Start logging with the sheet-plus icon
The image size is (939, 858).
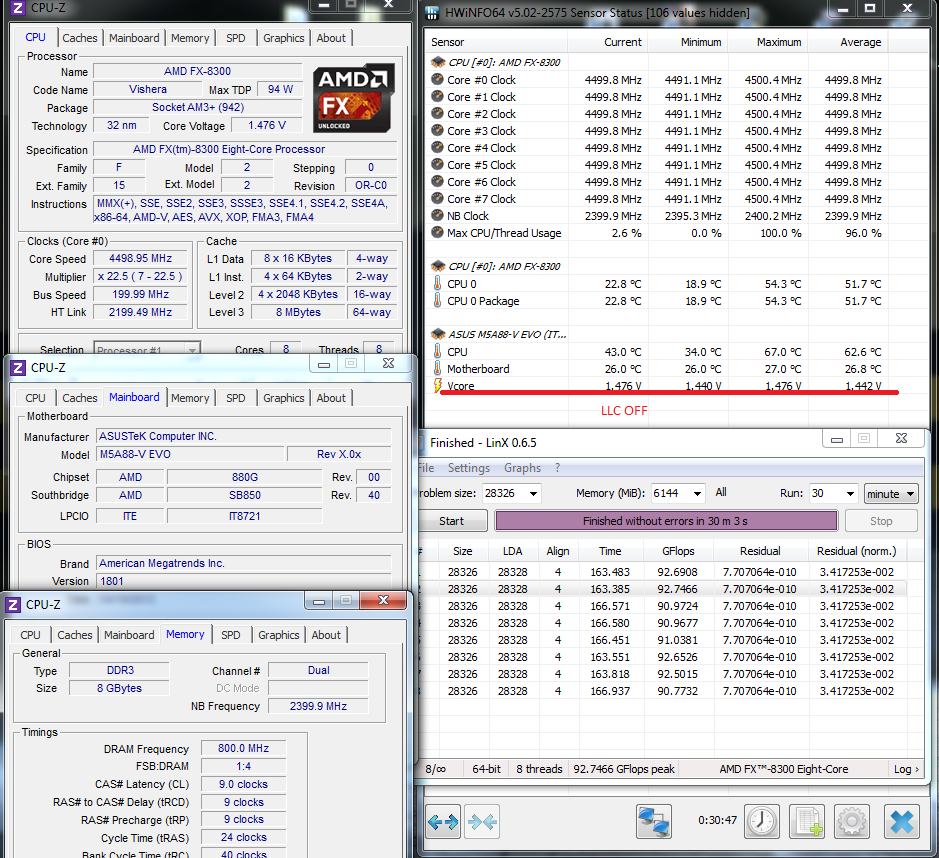point(807,821)
